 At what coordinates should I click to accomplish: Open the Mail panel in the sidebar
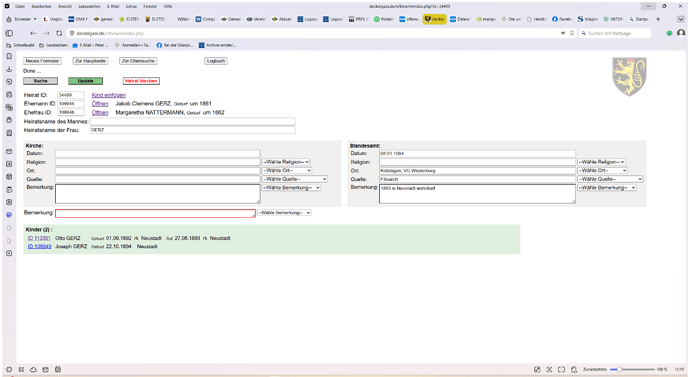pos(9,151)
